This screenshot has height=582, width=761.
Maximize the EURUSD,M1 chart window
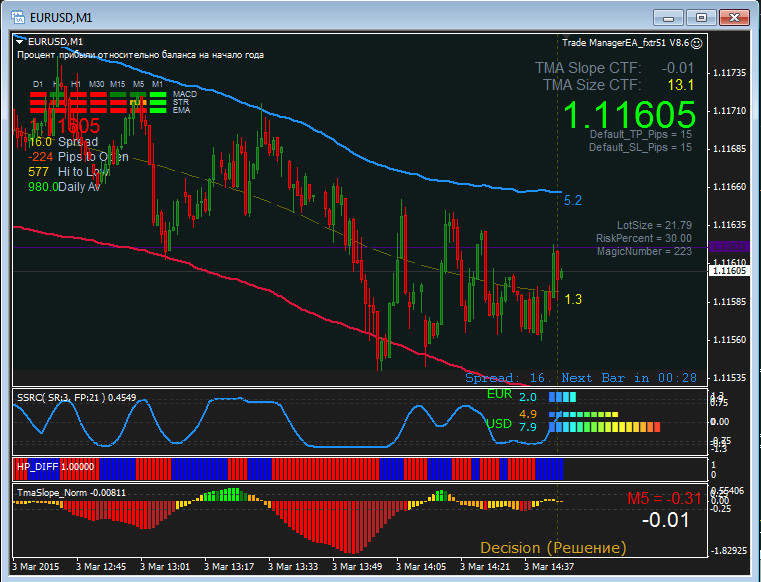point(701,18)
